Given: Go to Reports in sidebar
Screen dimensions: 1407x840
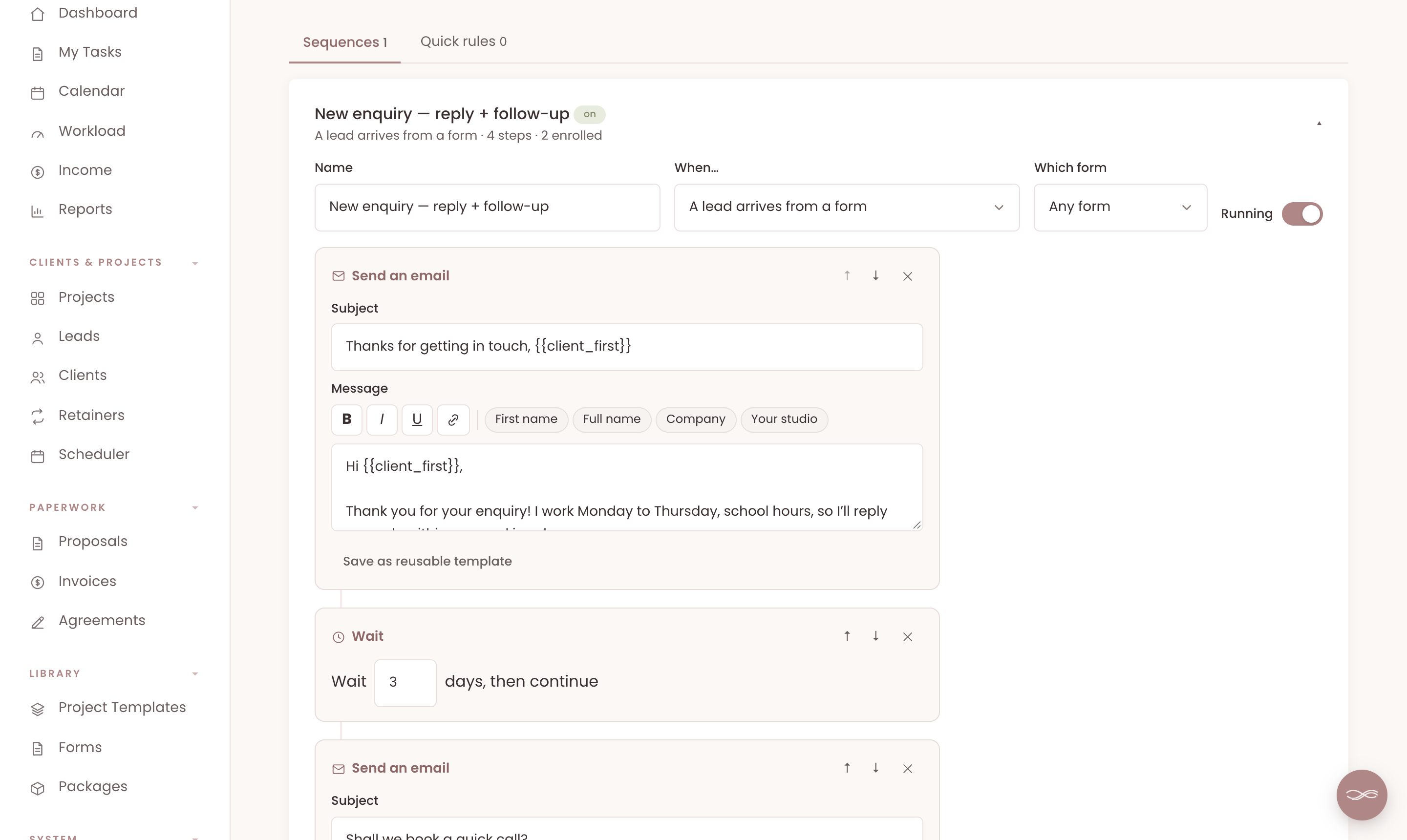Looking at the screenshot, I should pos(85,210).
